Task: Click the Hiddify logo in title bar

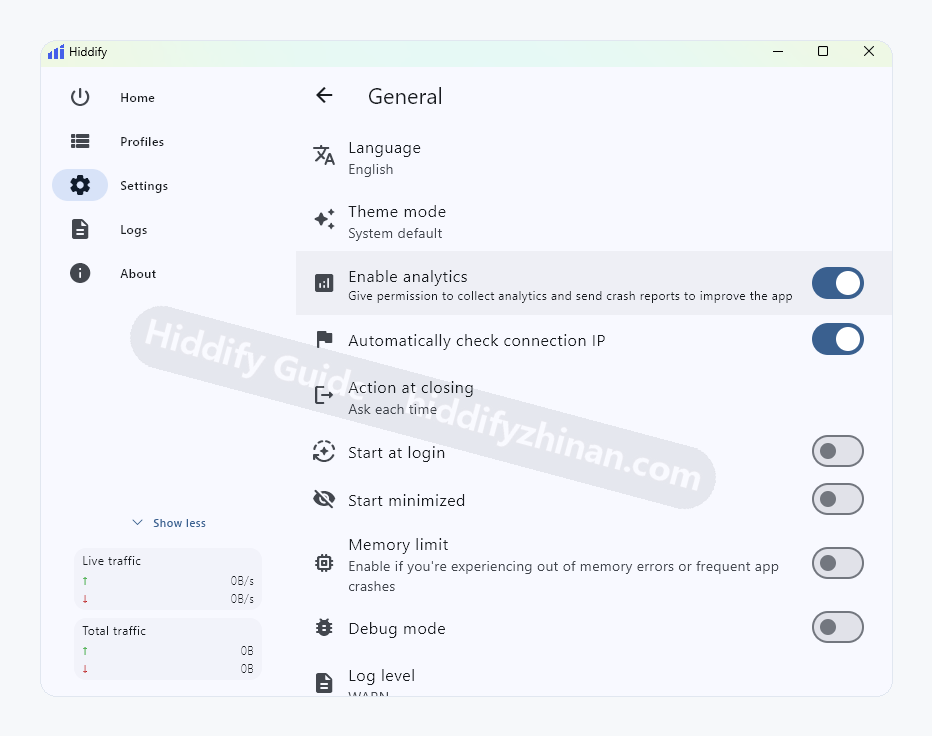Action: tap(56, 52)
